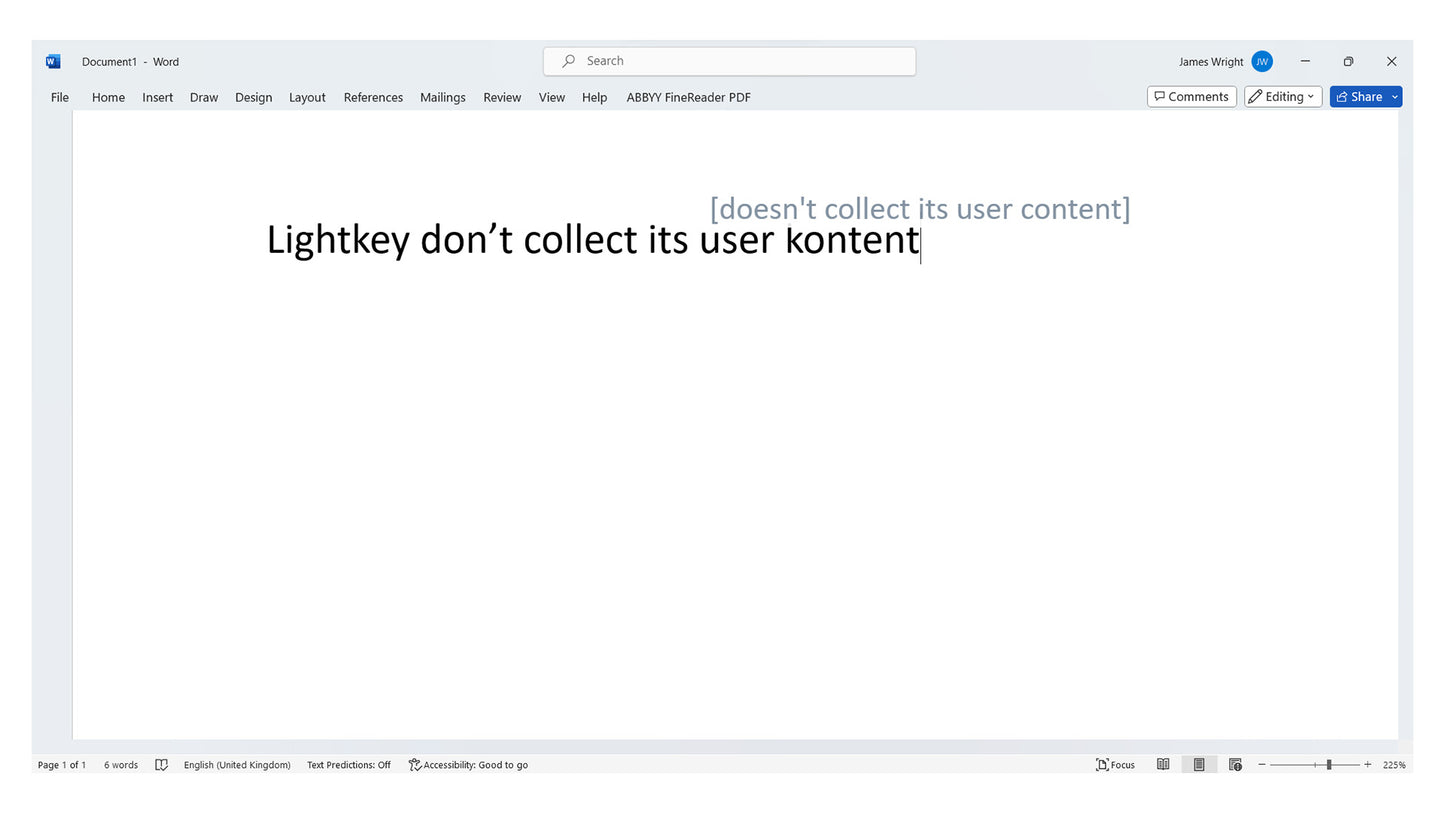Open the File menu

pyautogui.click(x=60, y=97)
